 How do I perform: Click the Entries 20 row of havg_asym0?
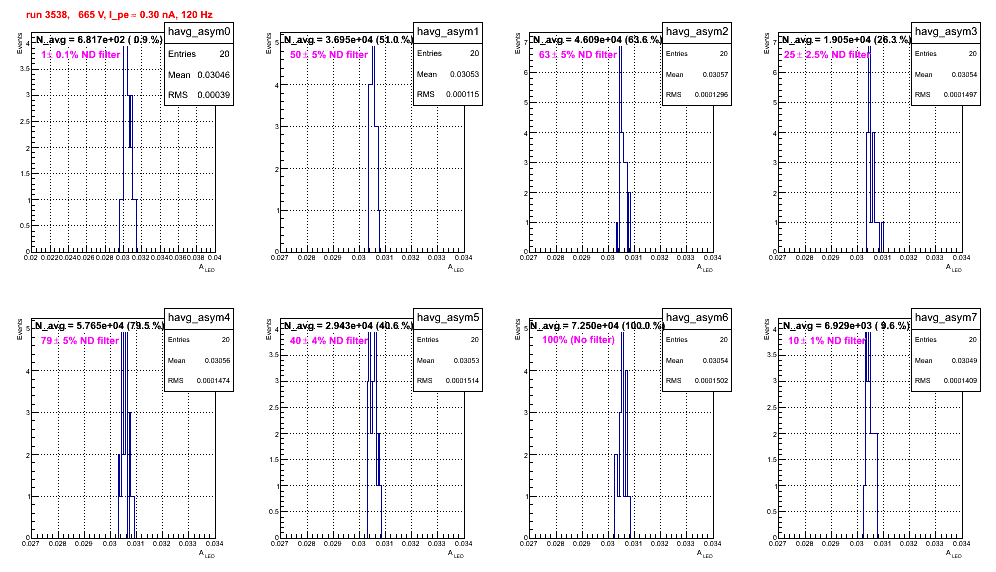(199, 54)
